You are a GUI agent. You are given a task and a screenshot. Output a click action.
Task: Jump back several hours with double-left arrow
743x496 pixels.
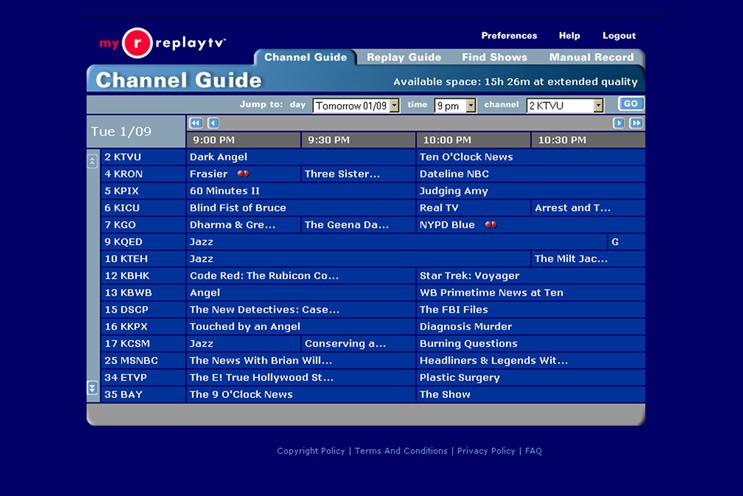coord(196,123)
